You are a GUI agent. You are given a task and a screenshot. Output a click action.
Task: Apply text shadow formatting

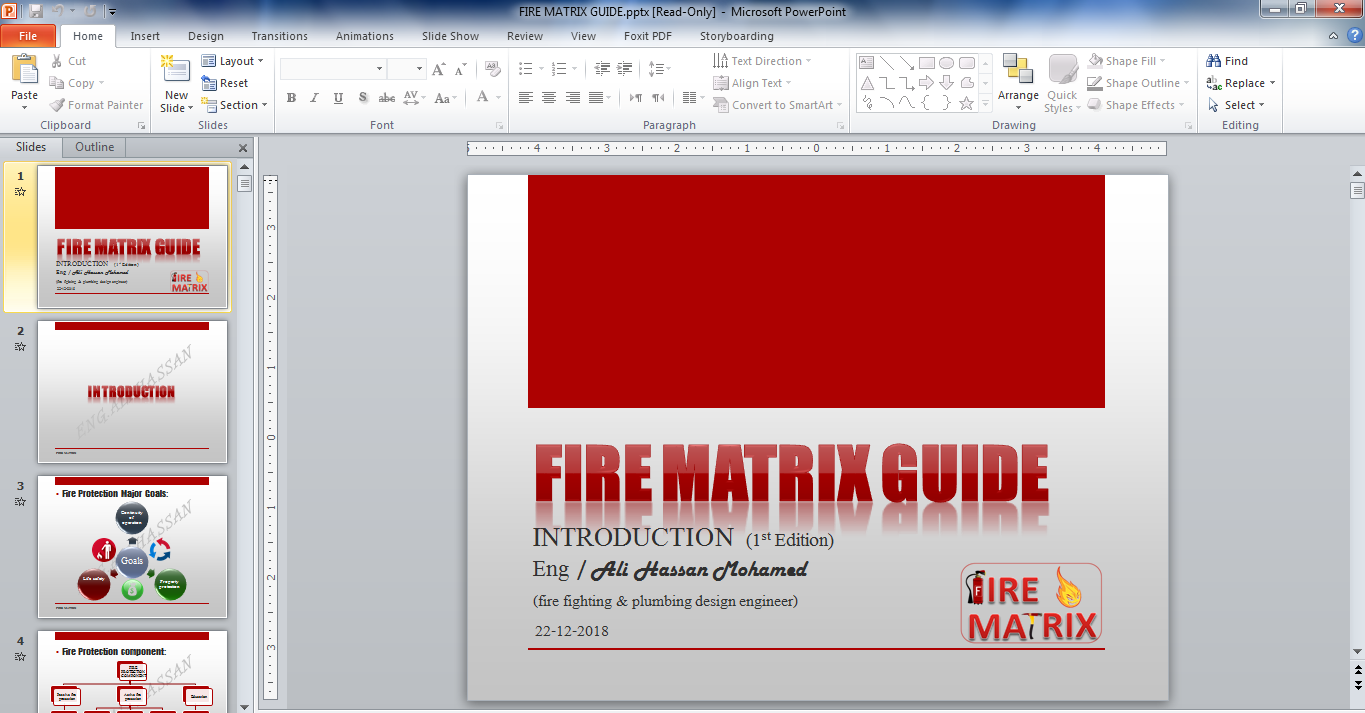coord(362,97)
